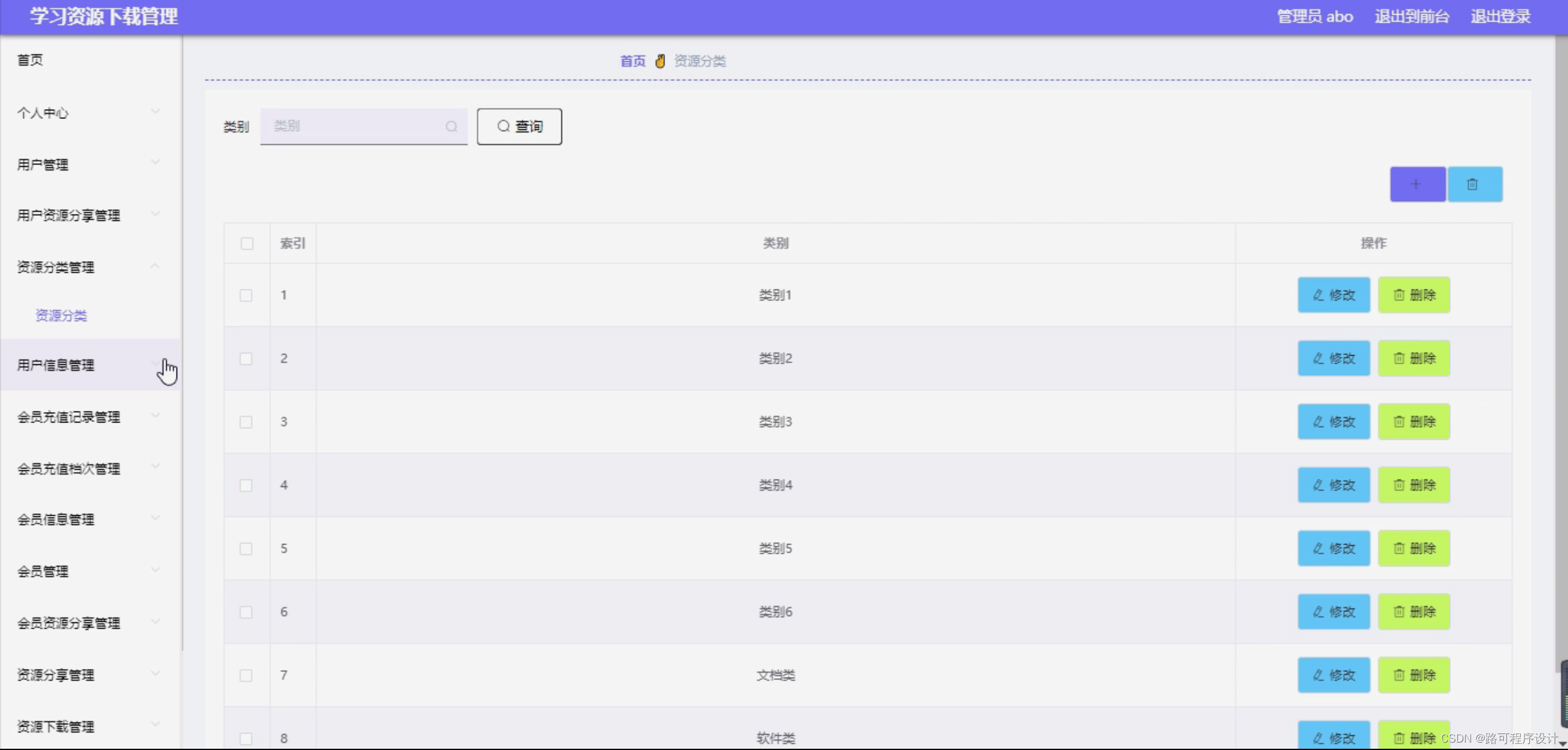Click 修改 edit button for 类别4
Viewport: 1568px width, 750px height.
point(1333,485)
